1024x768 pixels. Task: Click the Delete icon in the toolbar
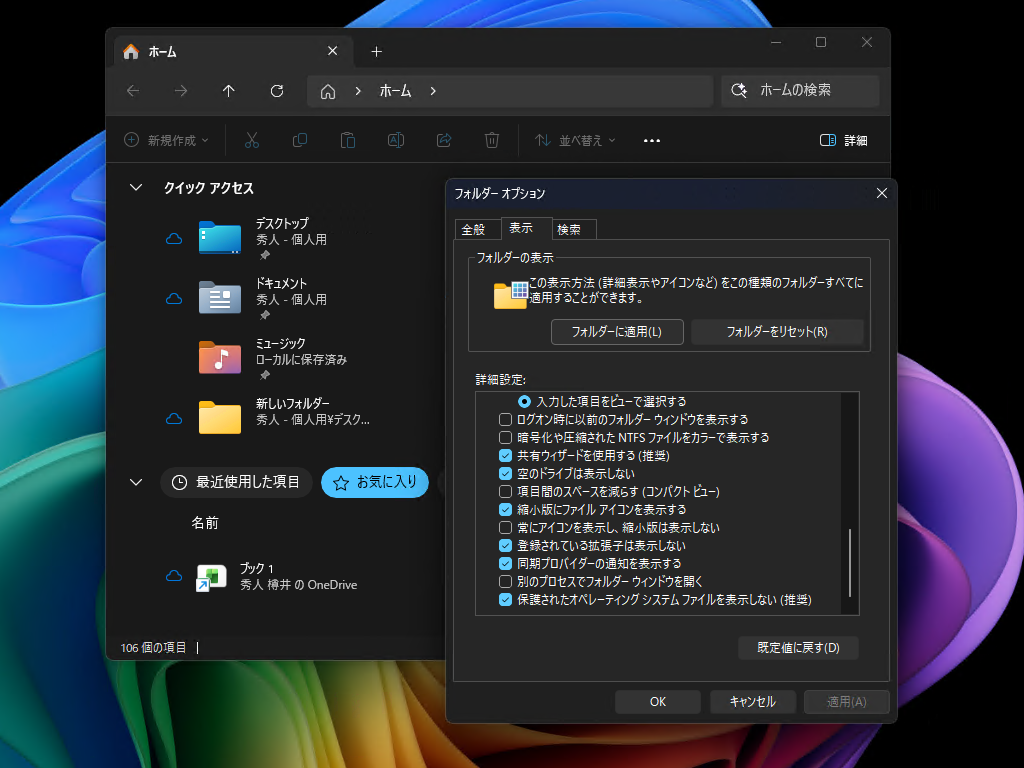click(491, 140)
